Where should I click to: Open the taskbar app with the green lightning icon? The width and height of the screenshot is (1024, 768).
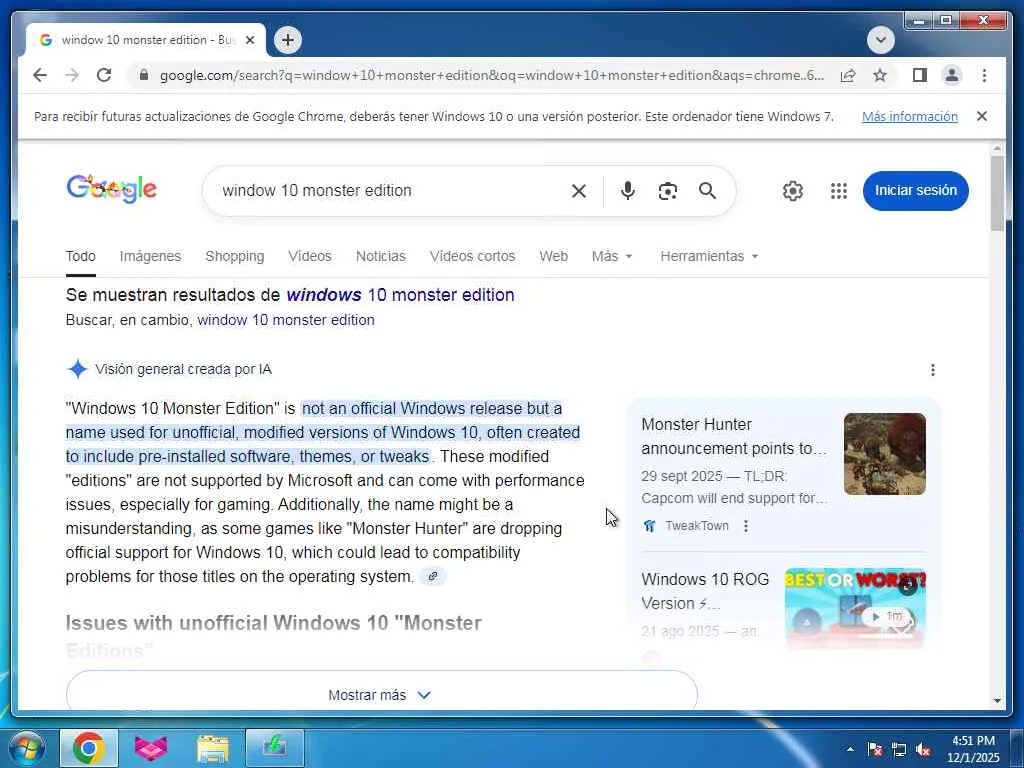click(x=275, y=748)
